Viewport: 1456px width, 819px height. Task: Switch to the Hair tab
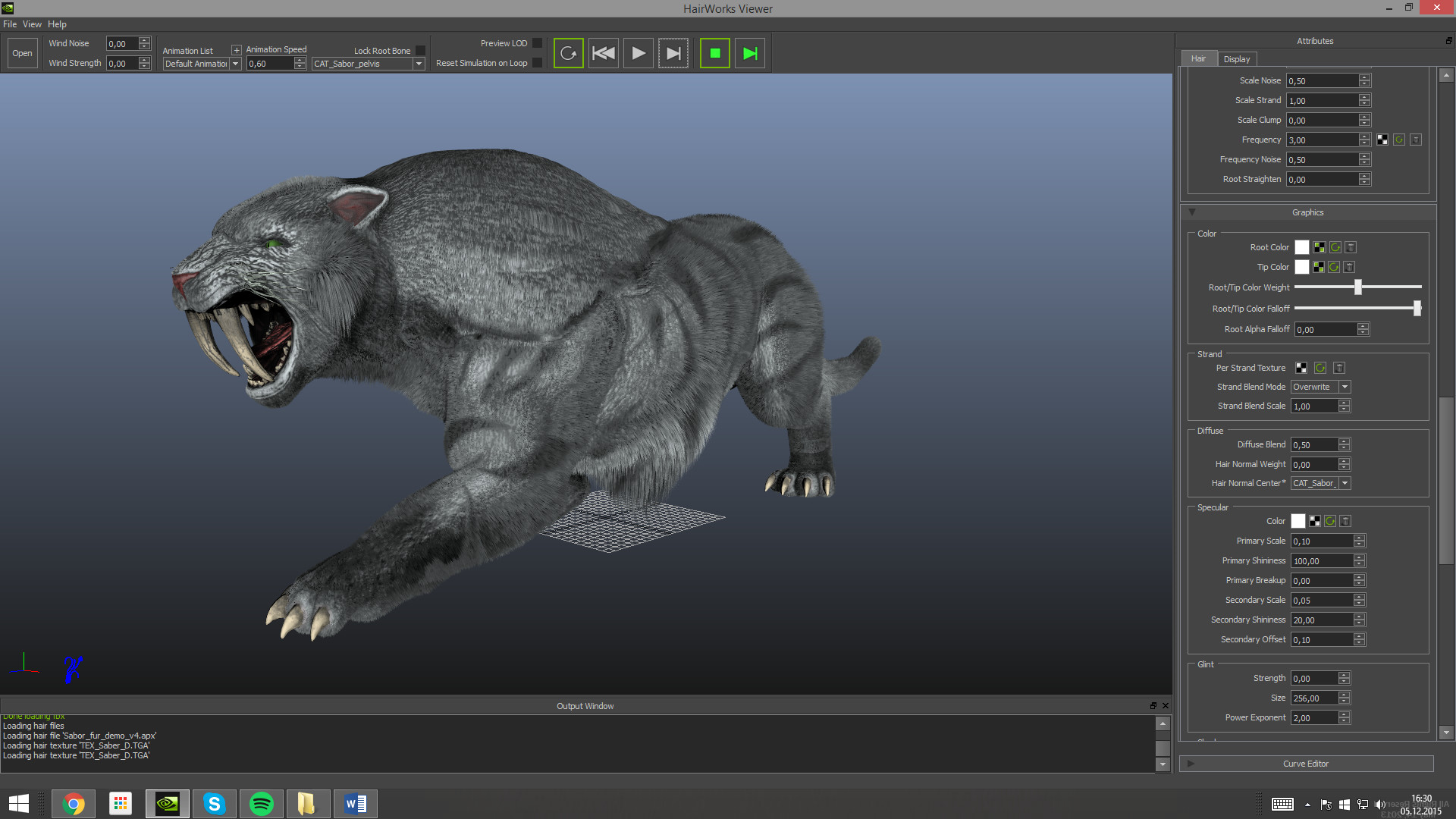pos(1198,58)
